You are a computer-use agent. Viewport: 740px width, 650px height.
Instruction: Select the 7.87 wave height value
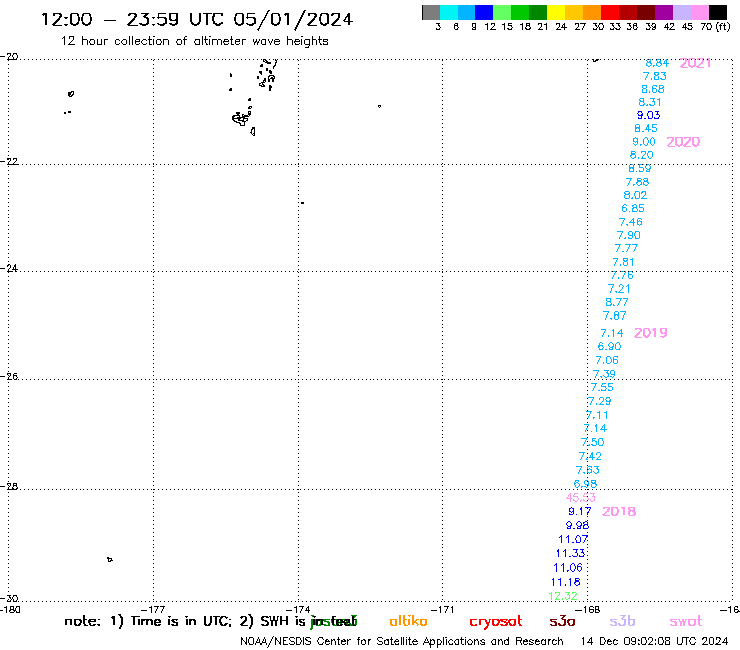[614, 316]
